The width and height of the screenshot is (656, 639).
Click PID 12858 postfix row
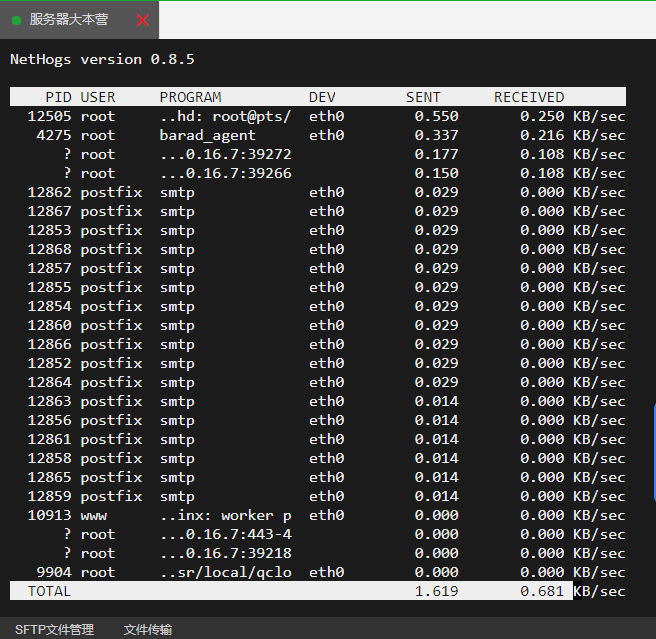tap(318, 458)
